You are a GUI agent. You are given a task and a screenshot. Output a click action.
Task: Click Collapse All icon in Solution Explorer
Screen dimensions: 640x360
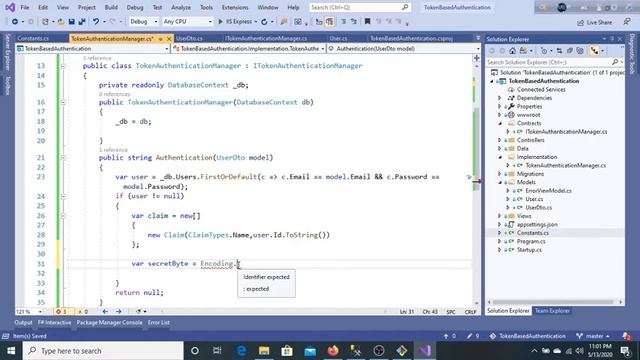tap(570, 51)
